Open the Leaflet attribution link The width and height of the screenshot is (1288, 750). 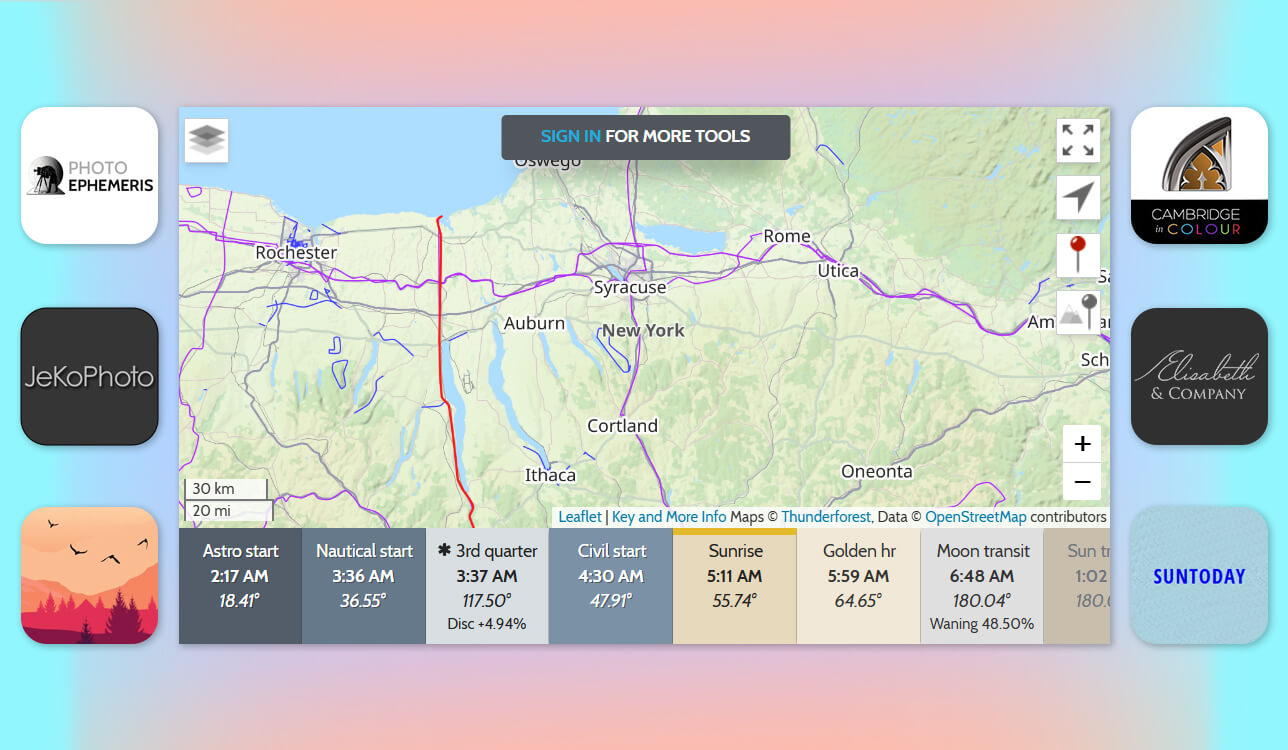pyautogui.click(x=580, y=517)
